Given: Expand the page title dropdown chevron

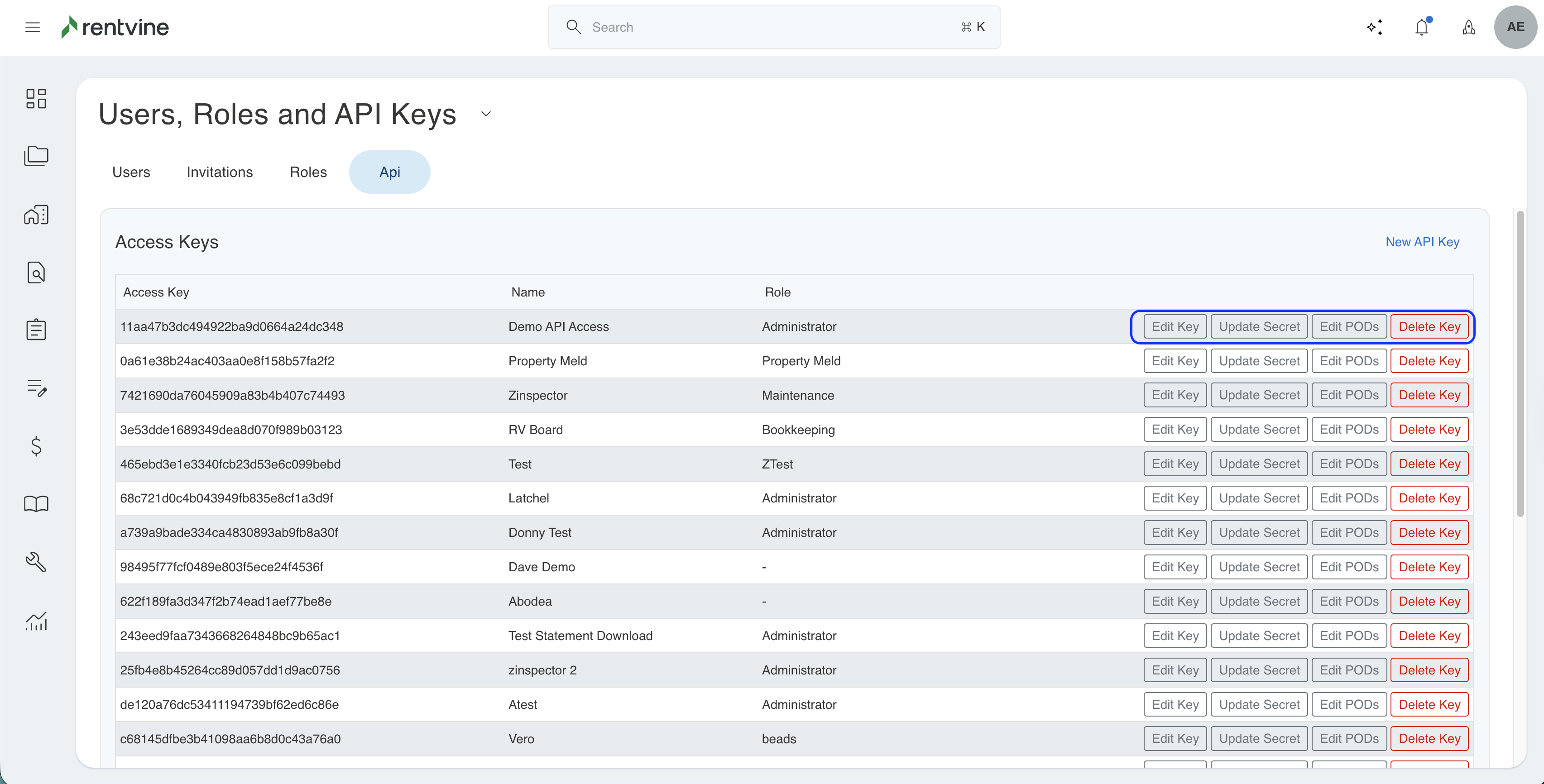Looking at the screenshot, I should click(486, 114).
